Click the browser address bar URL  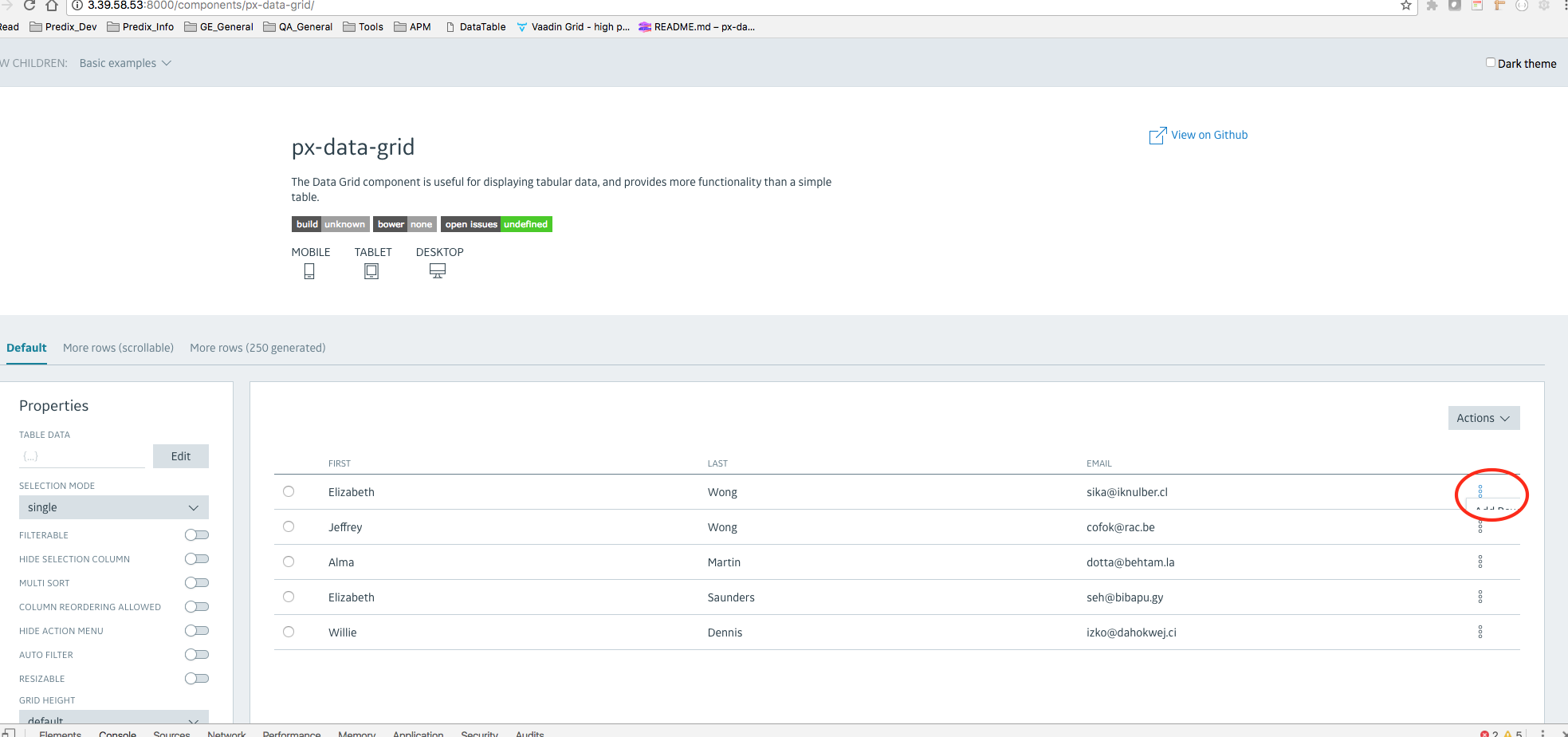tap(201, 6)
